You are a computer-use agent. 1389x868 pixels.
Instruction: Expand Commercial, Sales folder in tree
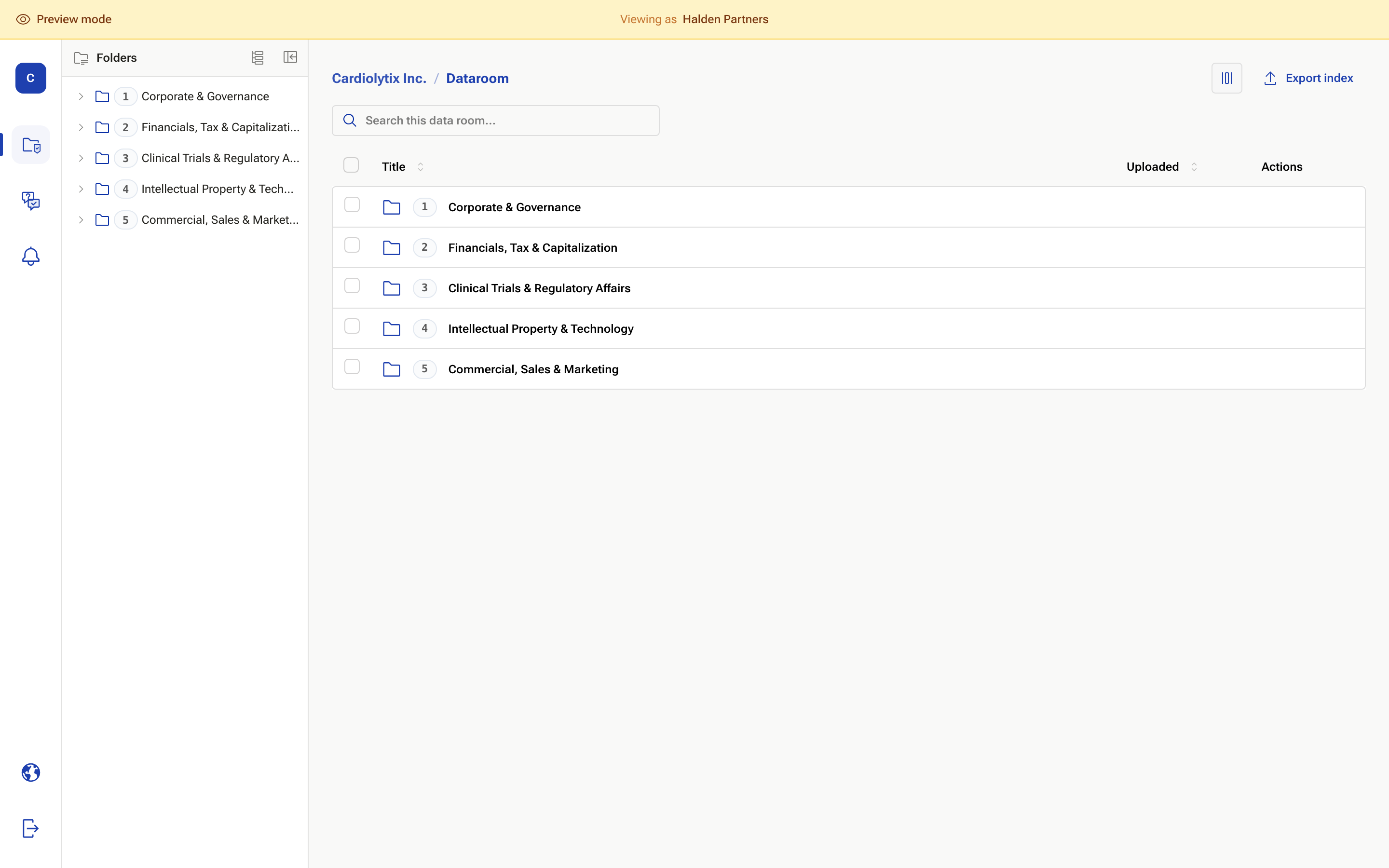81,220
